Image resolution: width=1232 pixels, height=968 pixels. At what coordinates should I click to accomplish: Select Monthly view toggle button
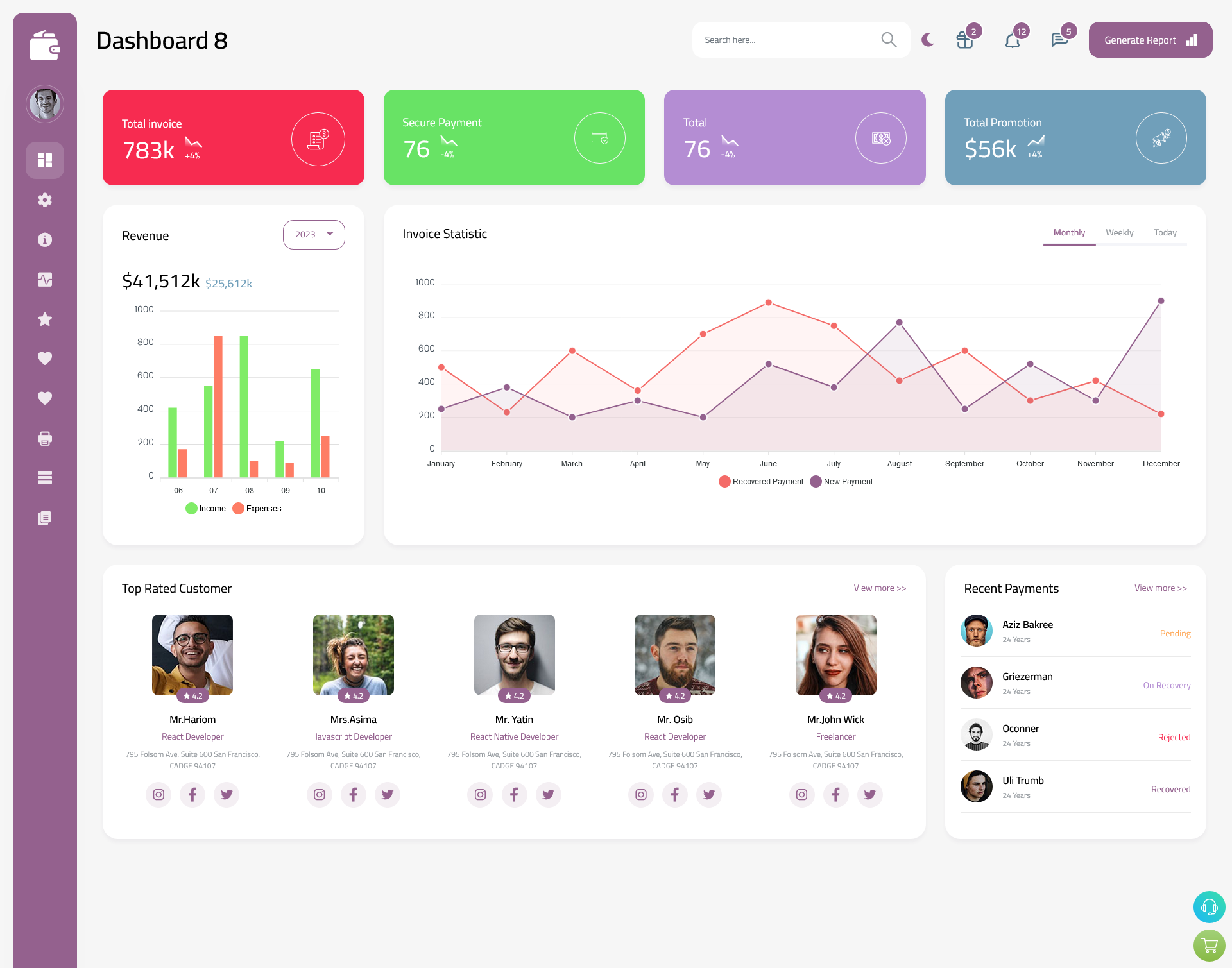(x=1069, y=232)
